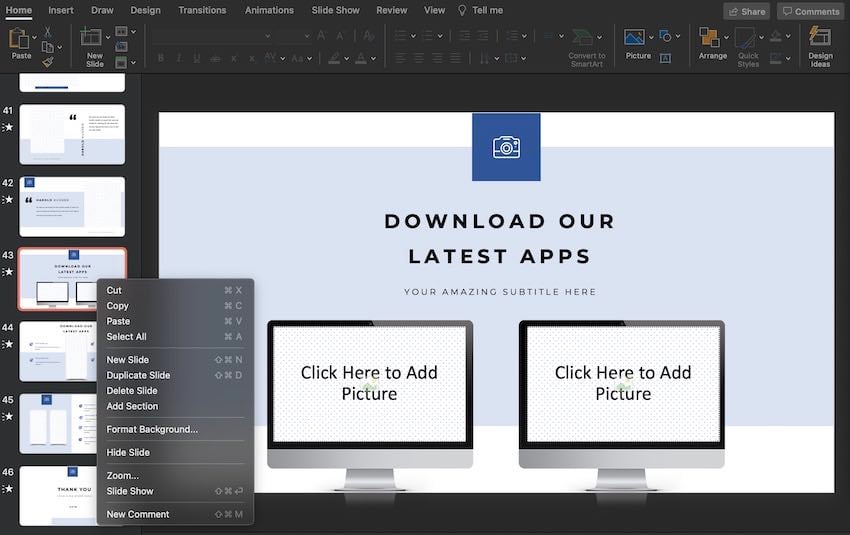Choose Format Background... in context menu

pos(152,429)
